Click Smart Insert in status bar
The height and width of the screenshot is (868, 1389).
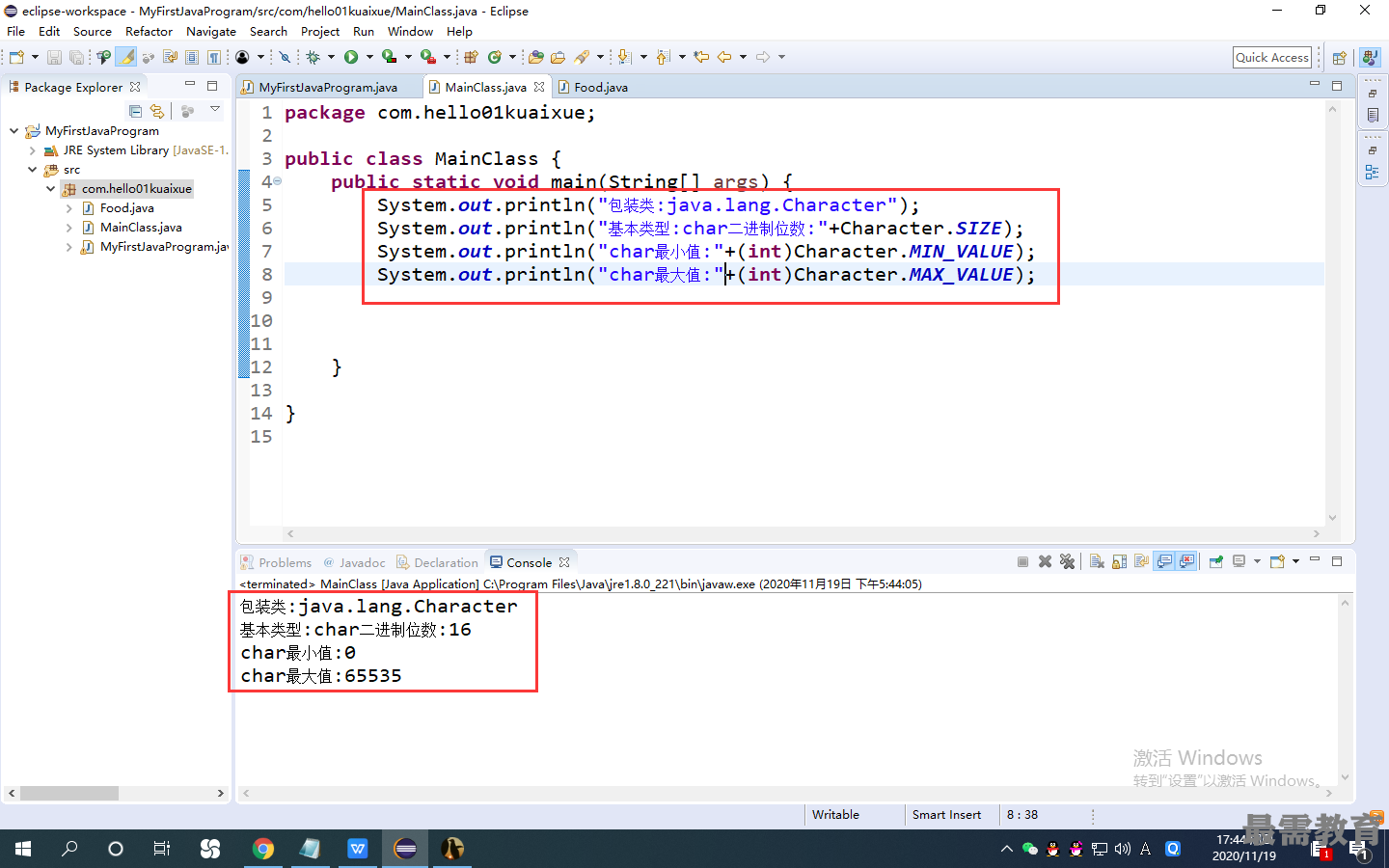click(946, 815)
